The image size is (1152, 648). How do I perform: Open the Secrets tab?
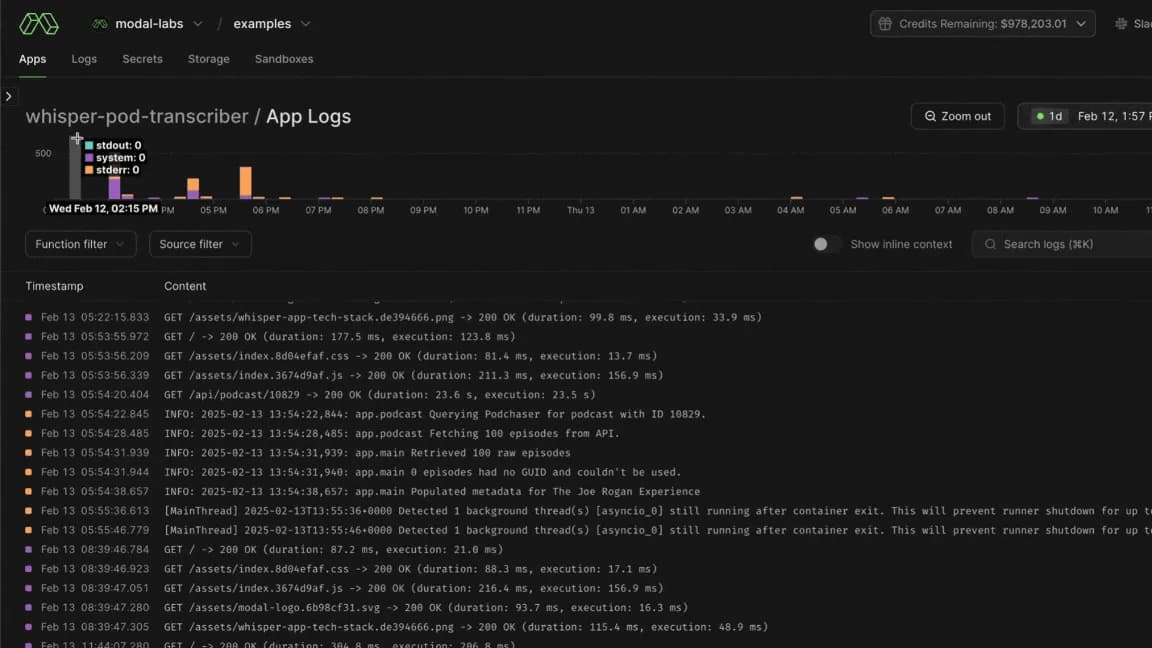143,59
